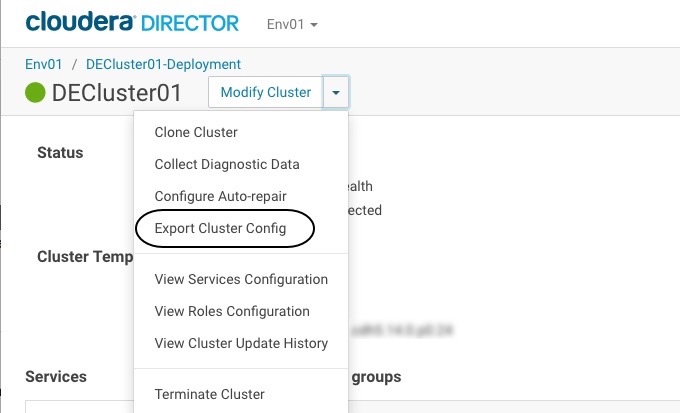Select Terminate Cluster from the menu
The image size is (680, 413).
[210, 394]
